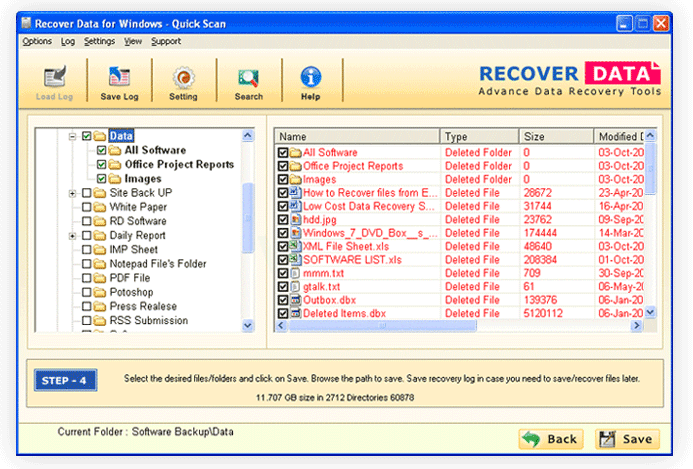Uncheck hdd.jpg checkbox in file list
The image size is (693, 469).
283,219
